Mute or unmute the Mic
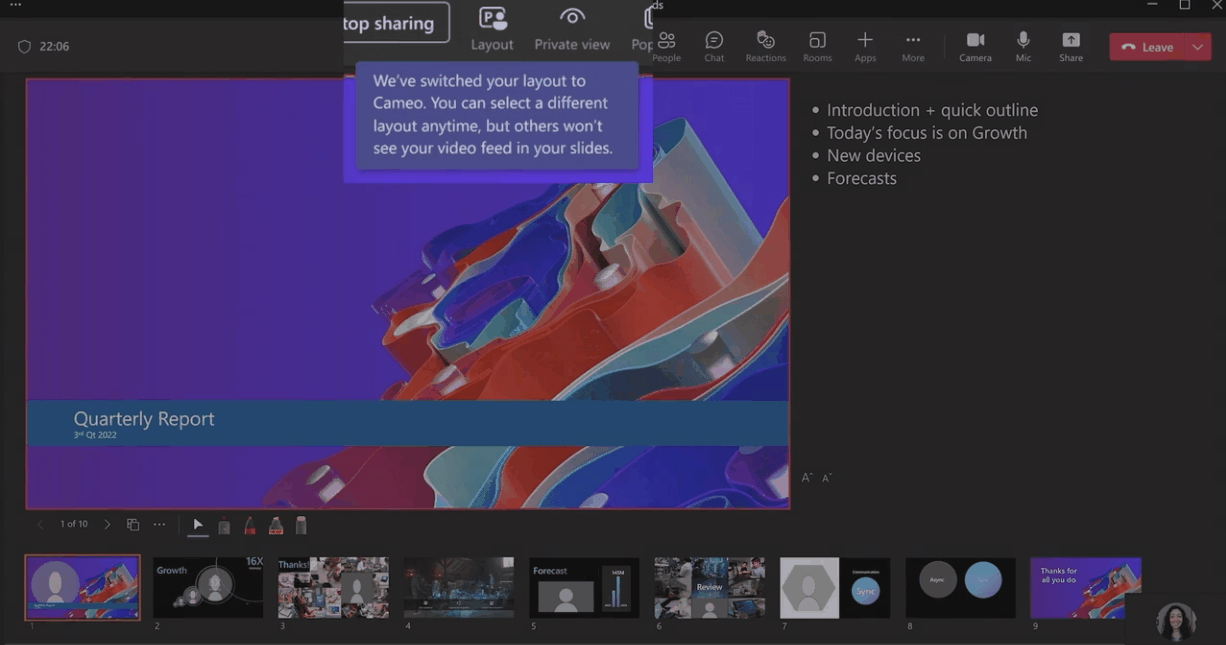Screen dimensions: 1226x645 [x=1023, y=46]
